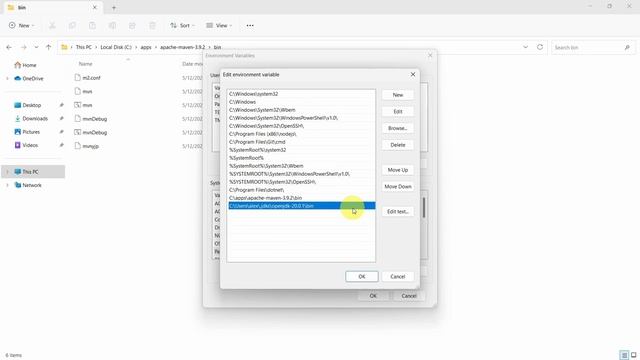Go back with the Back arrow
Image resolution: width=640 pixels, height=360 pixels.
point(9,47)
